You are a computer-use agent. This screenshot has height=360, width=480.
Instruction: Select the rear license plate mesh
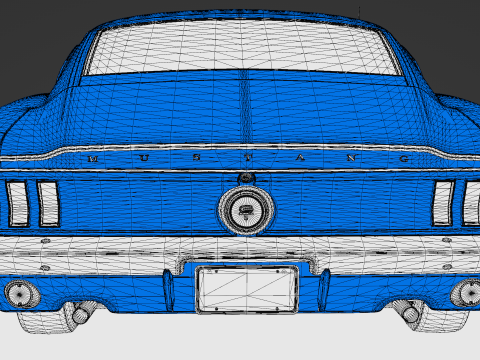tap(247, 289)
